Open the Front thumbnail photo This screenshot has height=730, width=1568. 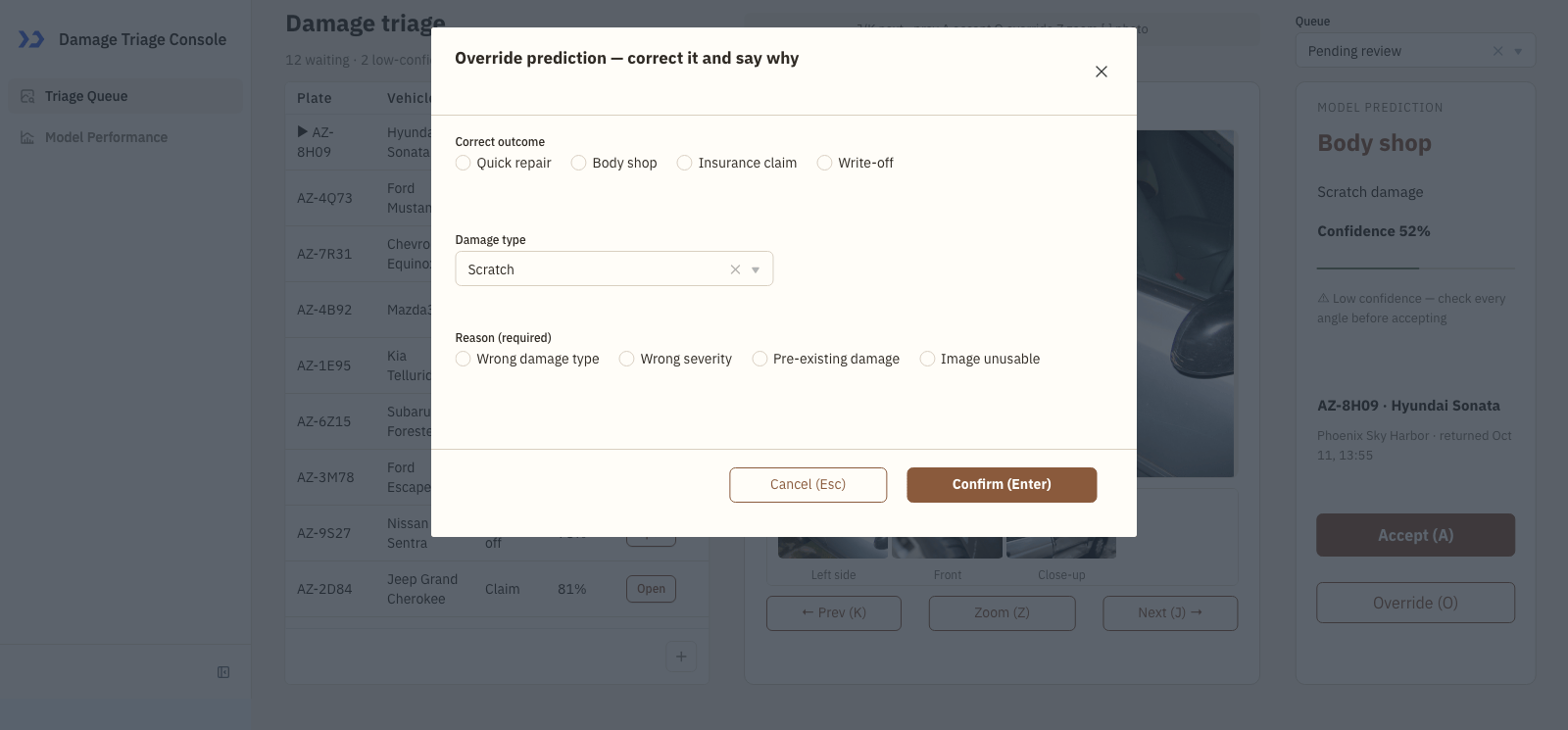(x=948, y=547)
